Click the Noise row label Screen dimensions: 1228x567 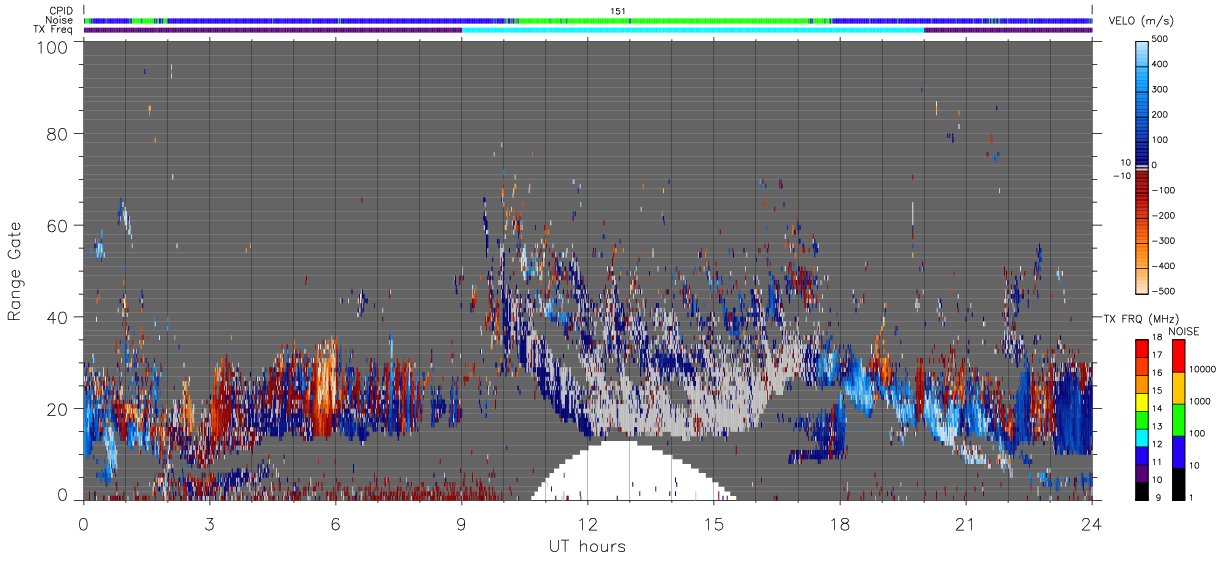point(61,20)
